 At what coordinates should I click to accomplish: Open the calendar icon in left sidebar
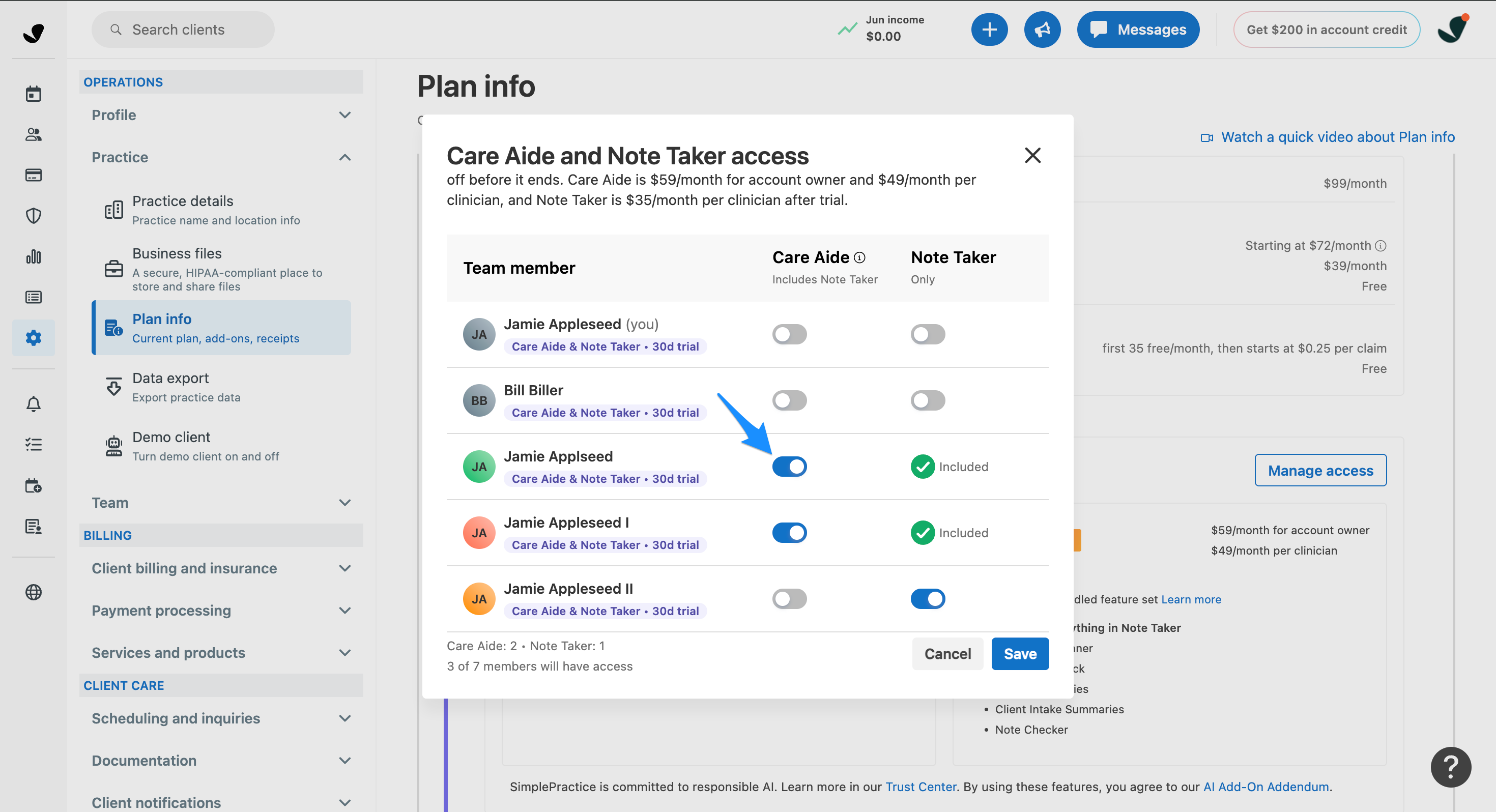tap(33, 94)
